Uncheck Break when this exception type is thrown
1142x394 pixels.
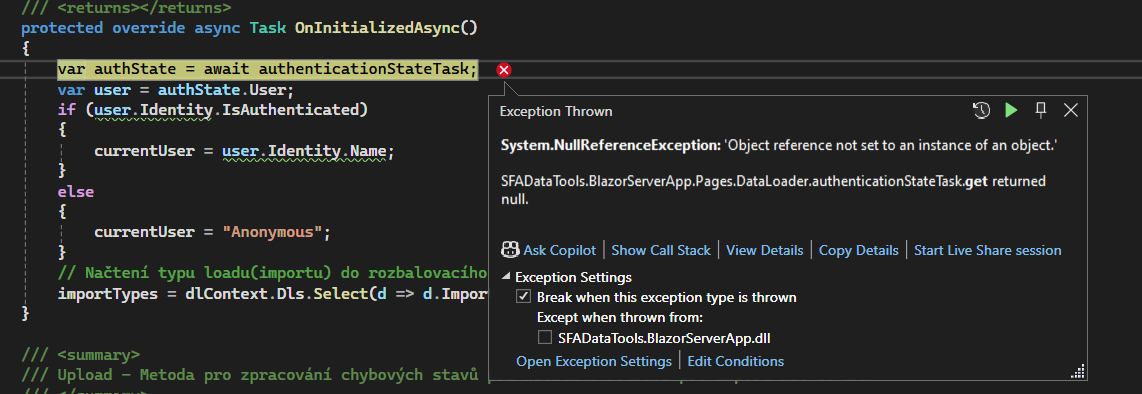coord(523,297)
